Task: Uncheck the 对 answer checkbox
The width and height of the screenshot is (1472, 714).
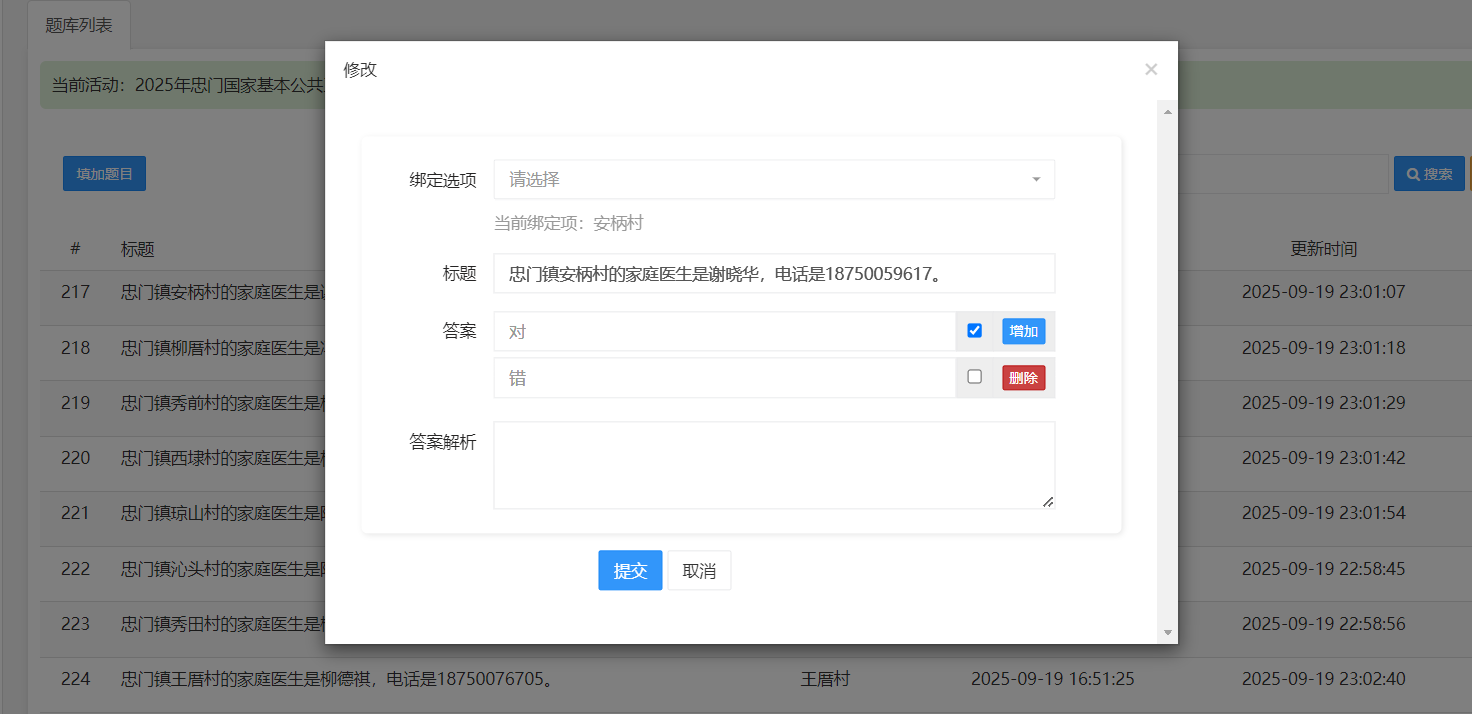Action: click(x=974, y=330)
